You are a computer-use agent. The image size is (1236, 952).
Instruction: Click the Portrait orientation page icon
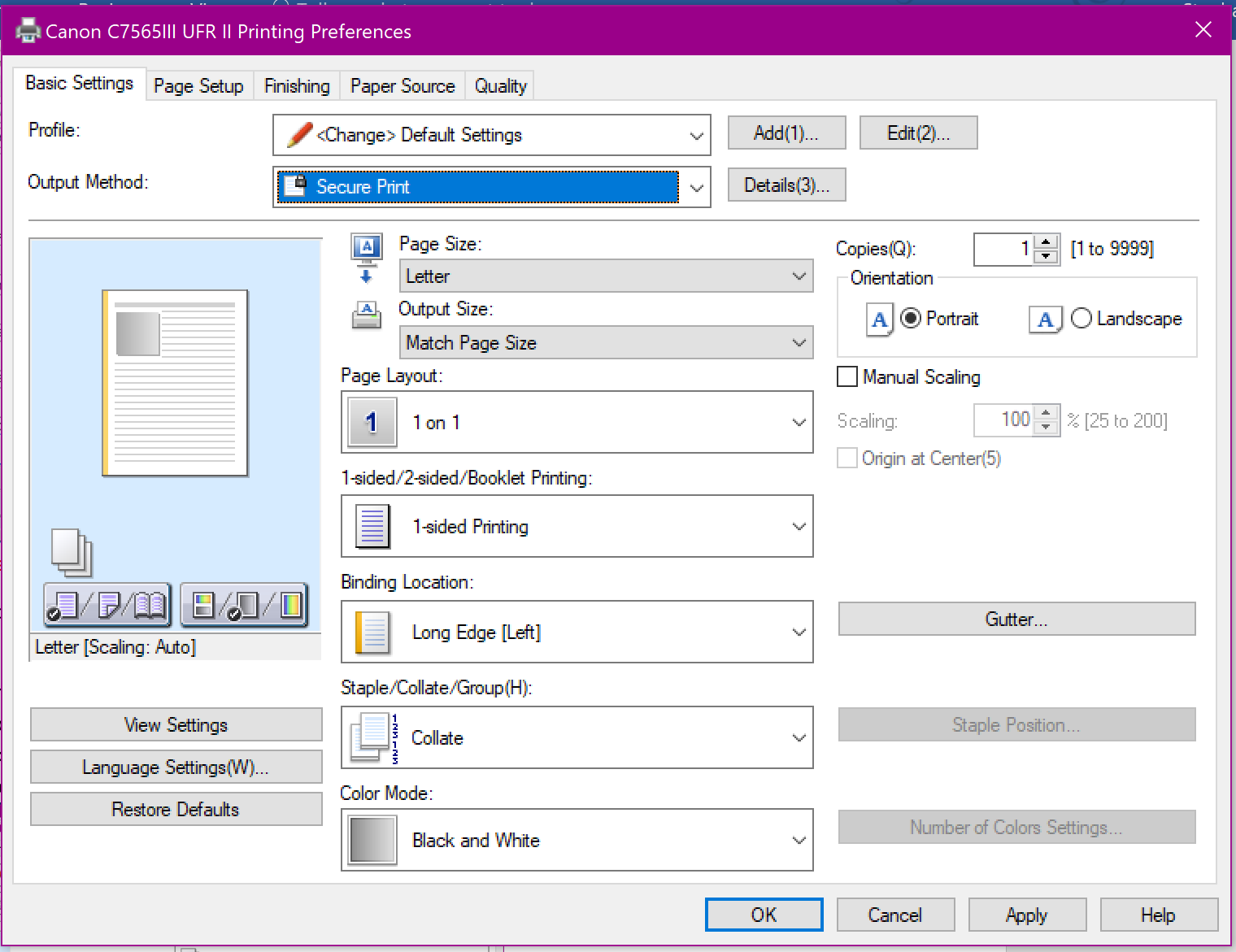pos(879,320)
